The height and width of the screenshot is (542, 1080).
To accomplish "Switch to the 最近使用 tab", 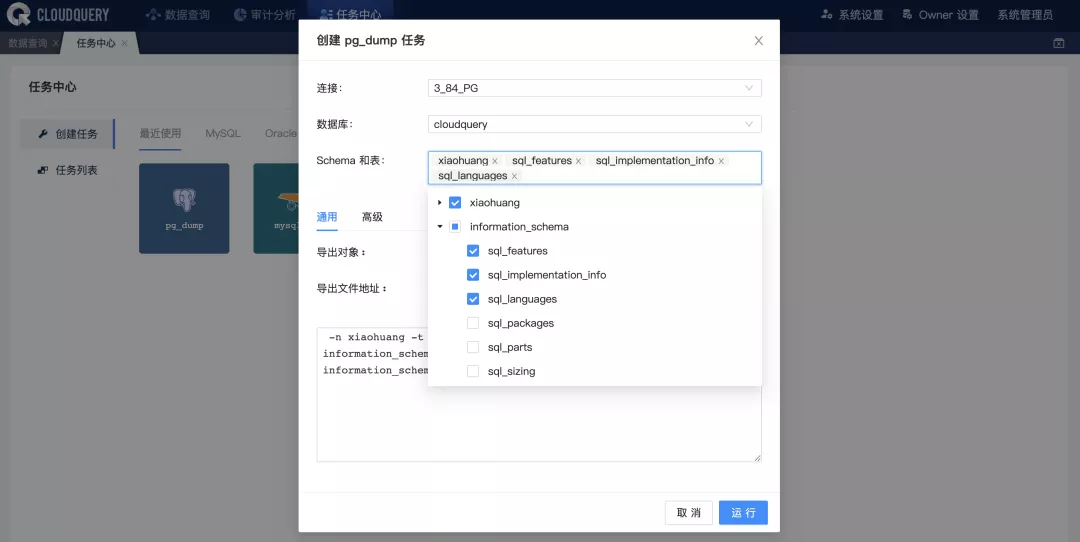I will pyautogui.click(x=160, y=133).
